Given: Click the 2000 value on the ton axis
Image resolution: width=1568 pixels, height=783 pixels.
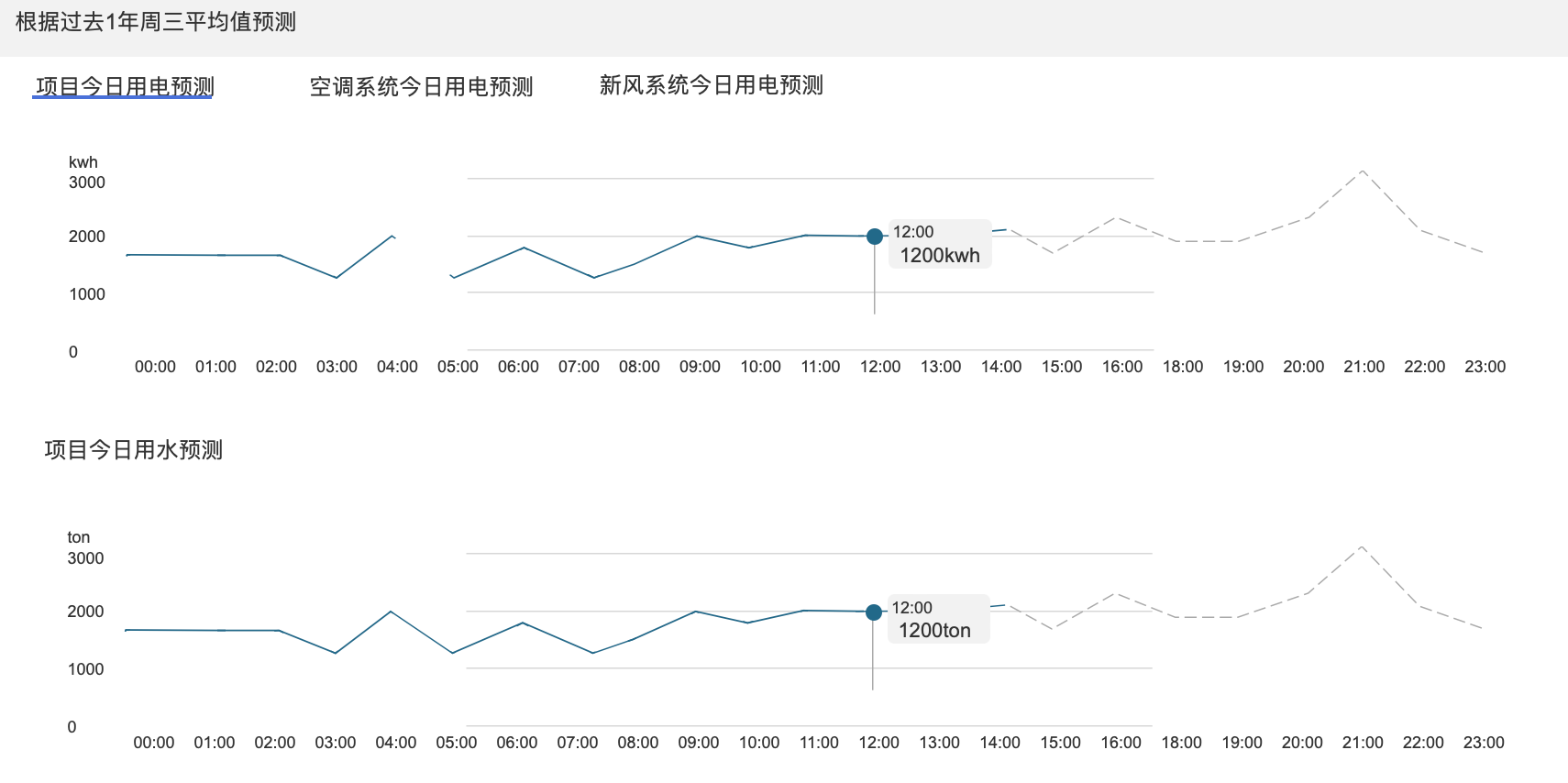Looking at the screenshot, I should (85, 612).
